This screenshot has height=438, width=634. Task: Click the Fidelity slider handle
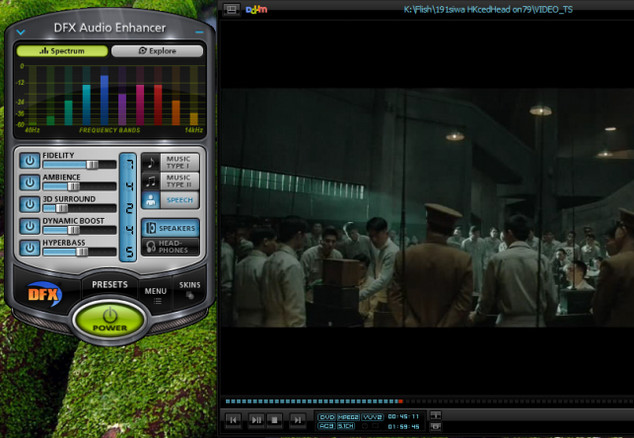click(x=92, y=165)
